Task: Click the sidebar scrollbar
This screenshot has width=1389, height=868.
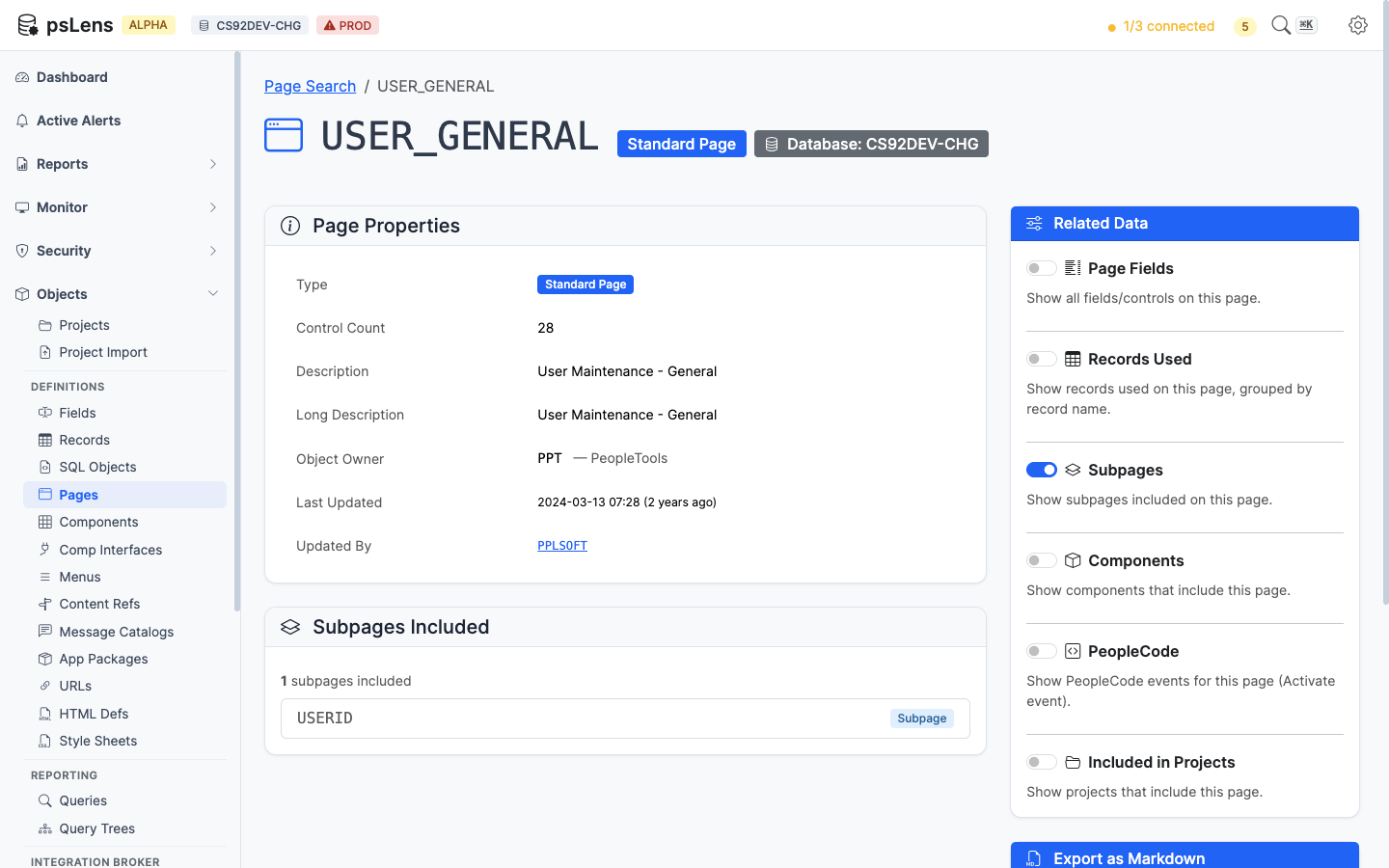Action: pyautogui.click(x=237, y=331)
